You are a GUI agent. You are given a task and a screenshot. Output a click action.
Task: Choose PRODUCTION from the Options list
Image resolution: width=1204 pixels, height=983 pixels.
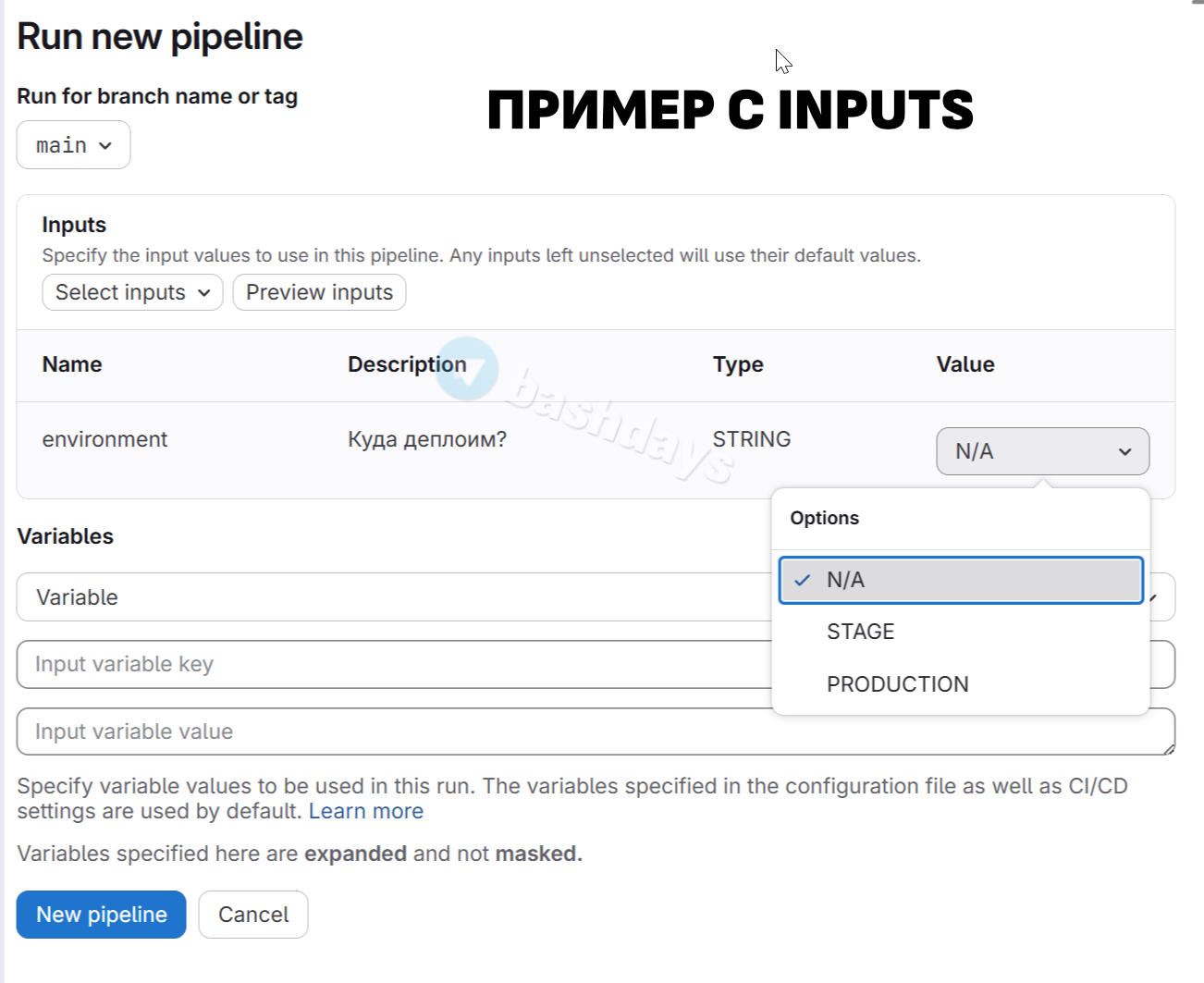(897, 684)
